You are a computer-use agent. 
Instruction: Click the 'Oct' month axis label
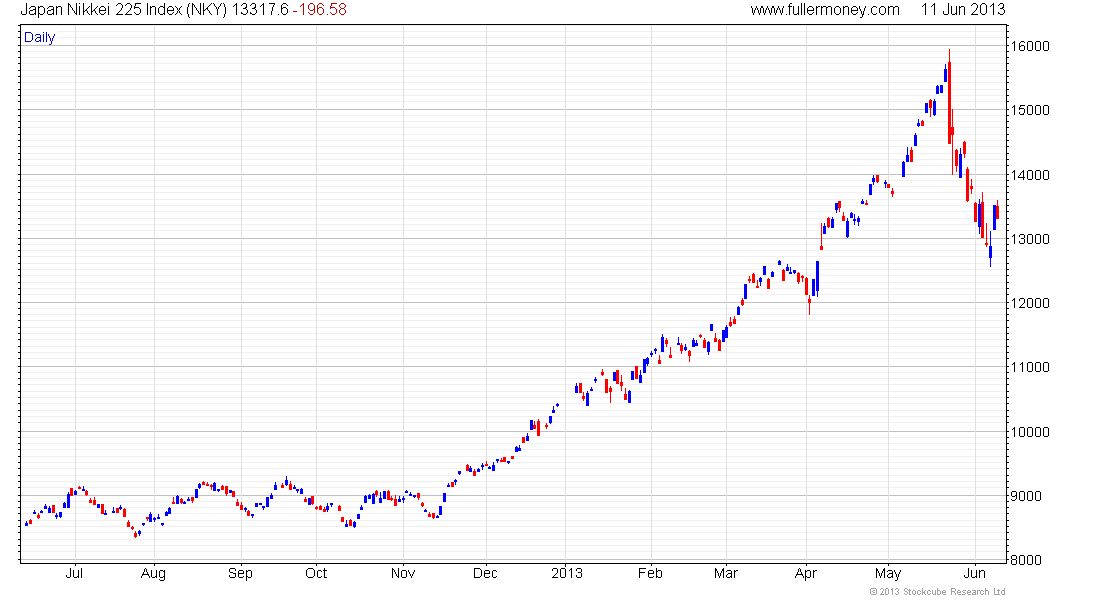pyautogui.click(x=316, y=573)
